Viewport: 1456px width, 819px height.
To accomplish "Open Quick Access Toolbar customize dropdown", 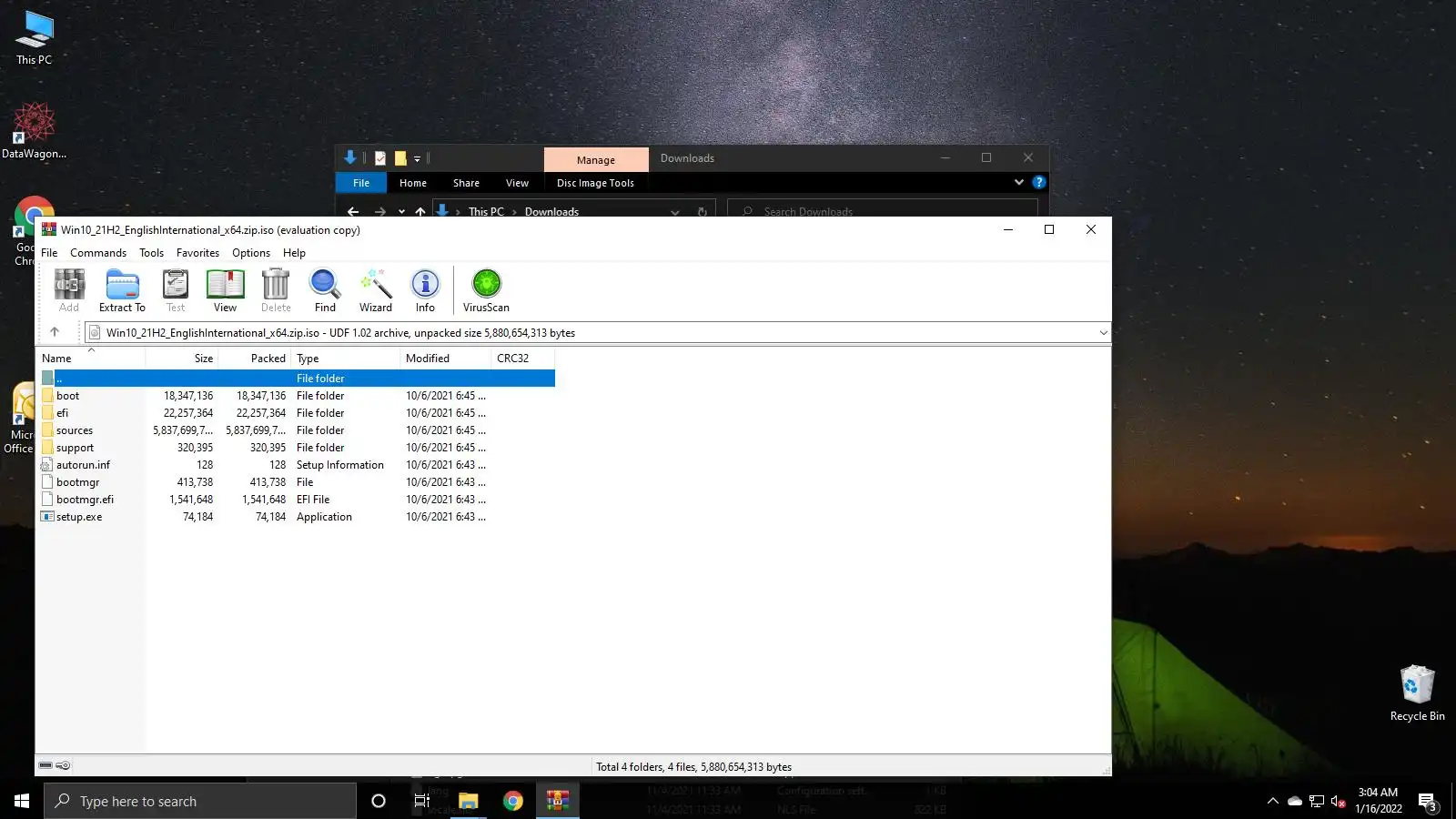I will click(417, 158).
